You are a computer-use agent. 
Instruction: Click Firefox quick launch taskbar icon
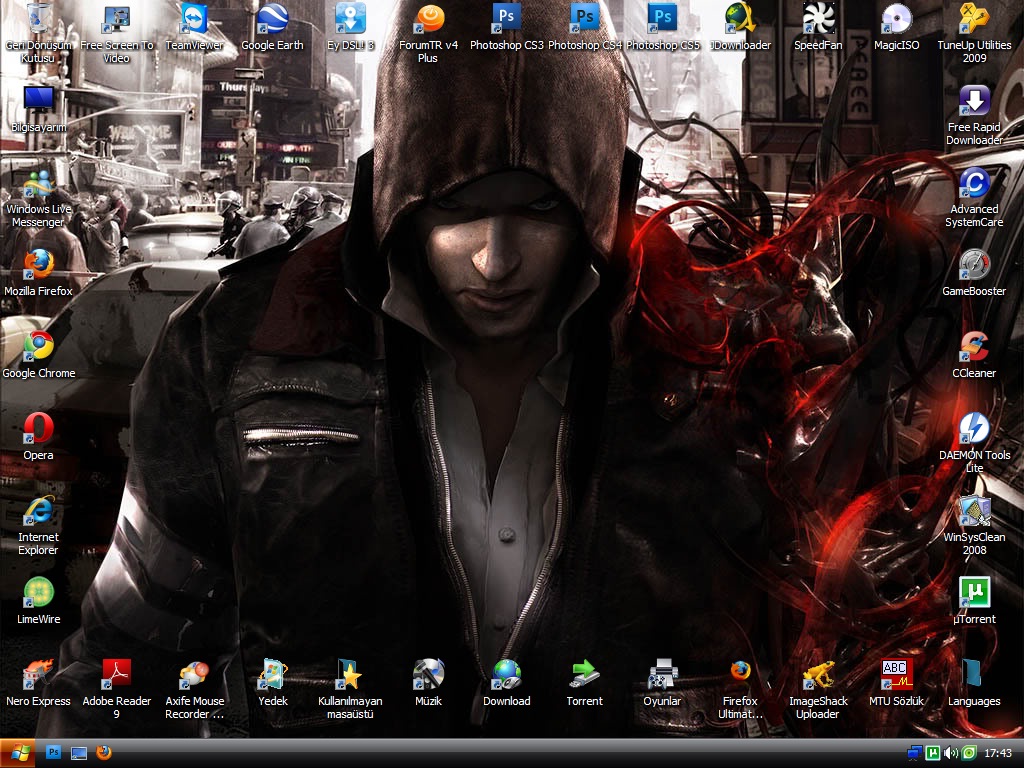coord(103,753)
